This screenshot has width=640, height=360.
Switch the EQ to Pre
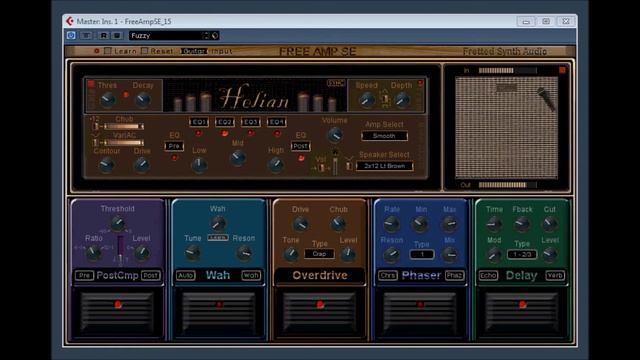coord(174,146)
